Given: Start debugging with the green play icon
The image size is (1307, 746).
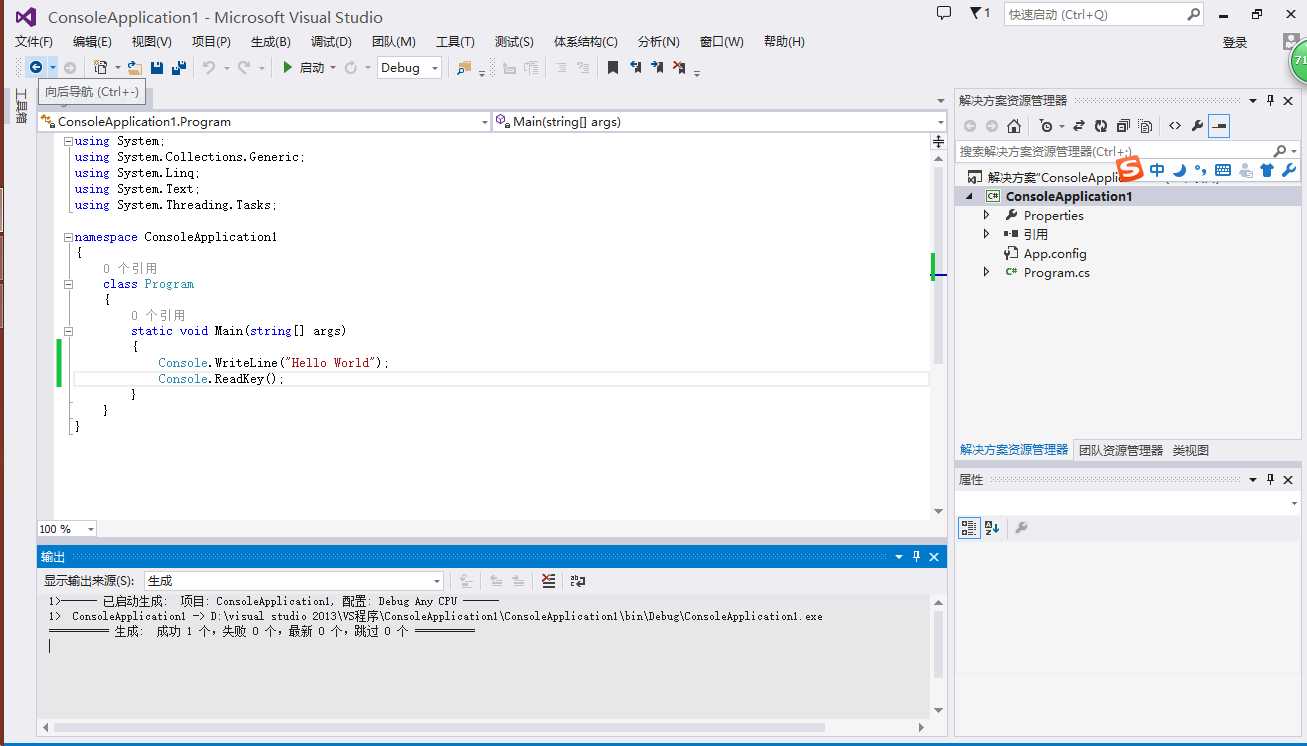Looking at the screenshot, I should [287, 68].
